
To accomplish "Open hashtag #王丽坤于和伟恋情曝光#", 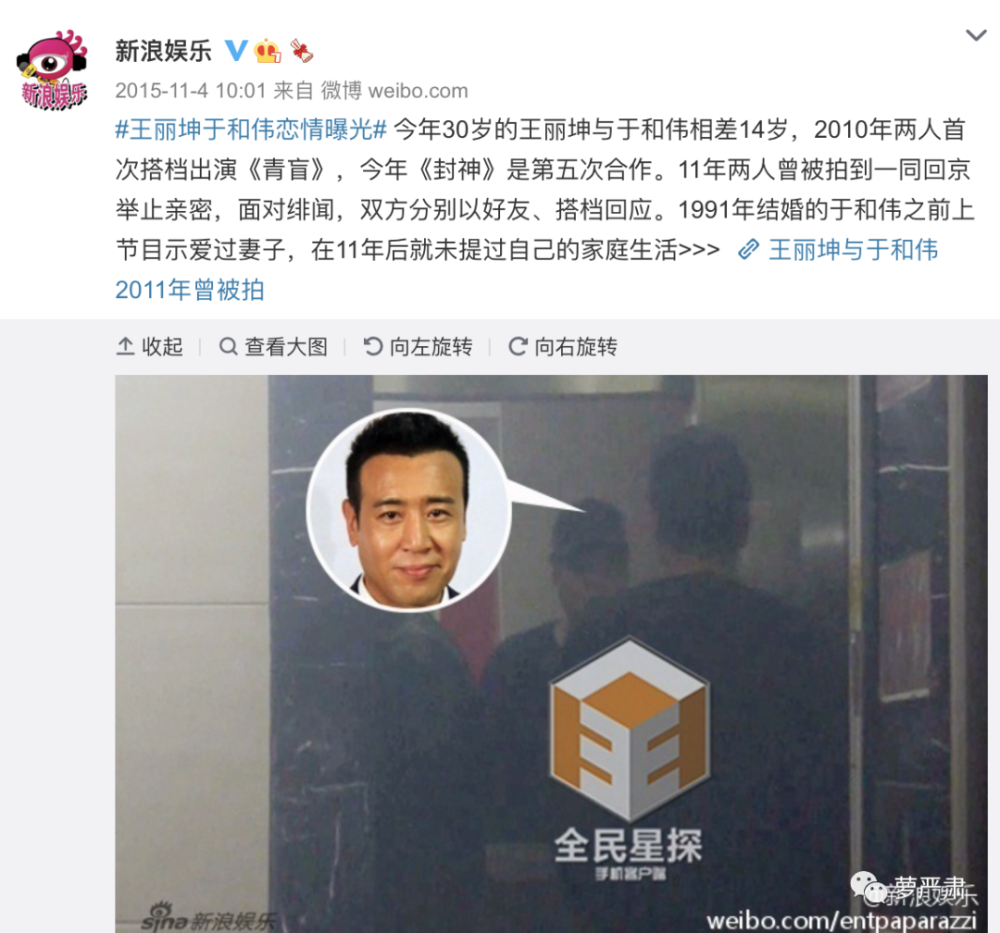I will [251, 129].
